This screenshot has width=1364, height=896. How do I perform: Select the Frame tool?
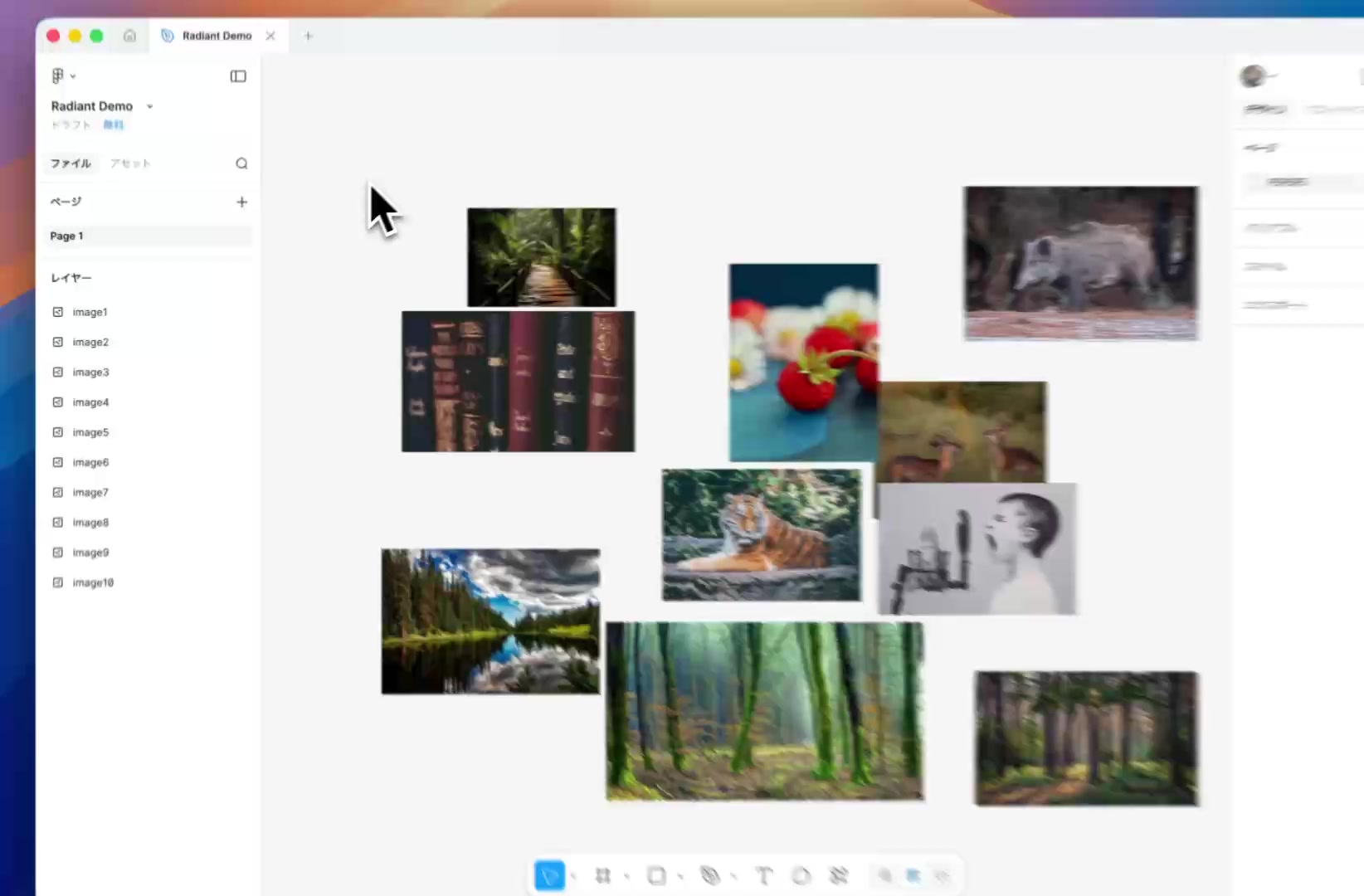click(603, 875)
